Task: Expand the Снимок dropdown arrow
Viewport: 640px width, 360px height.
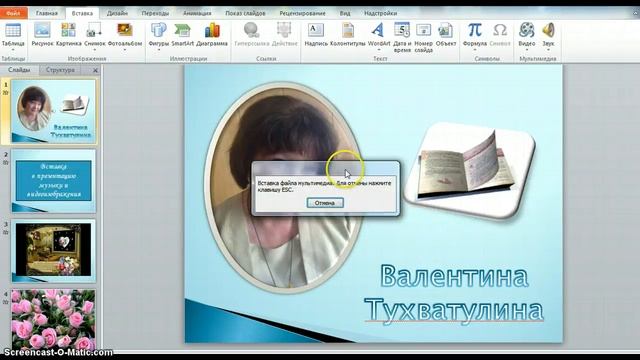Action: point(94,50)
